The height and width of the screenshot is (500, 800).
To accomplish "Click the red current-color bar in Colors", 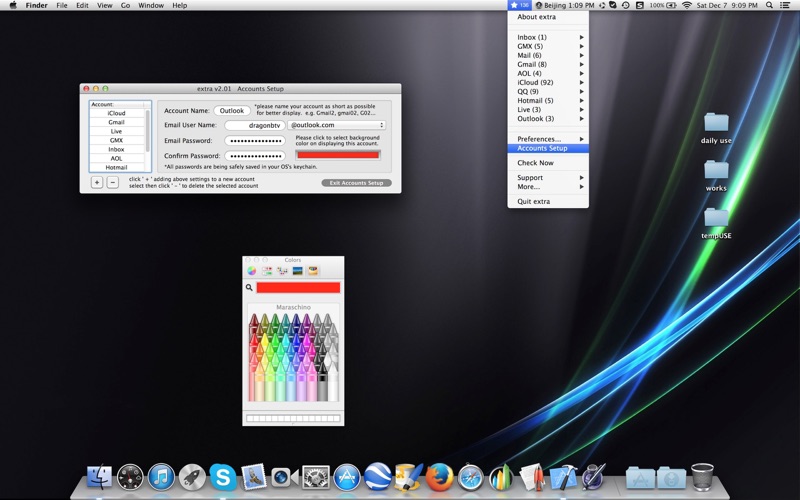I will (x=298, y=288).
